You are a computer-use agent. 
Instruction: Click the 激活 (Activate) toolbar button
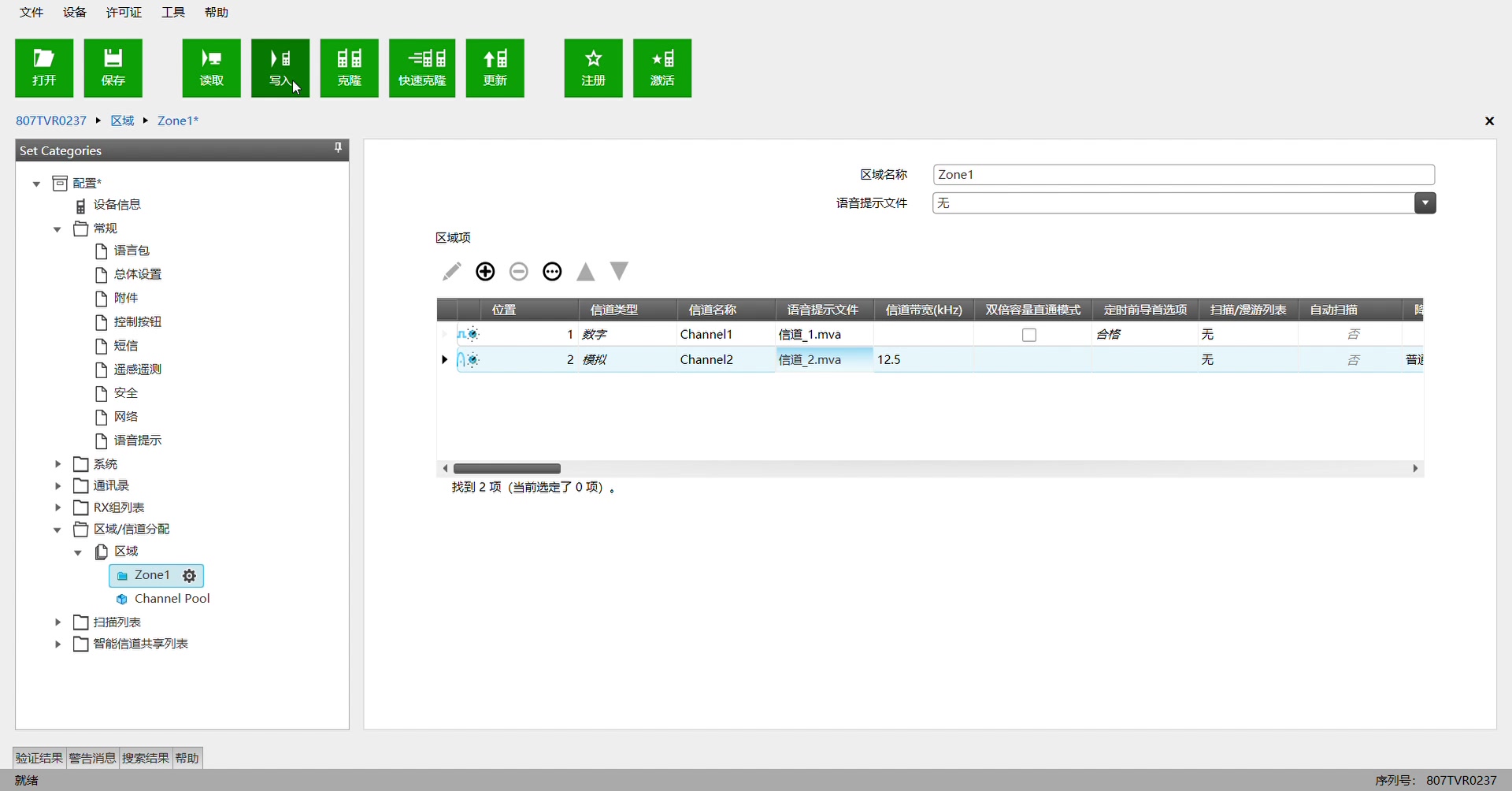pos(662,68)
